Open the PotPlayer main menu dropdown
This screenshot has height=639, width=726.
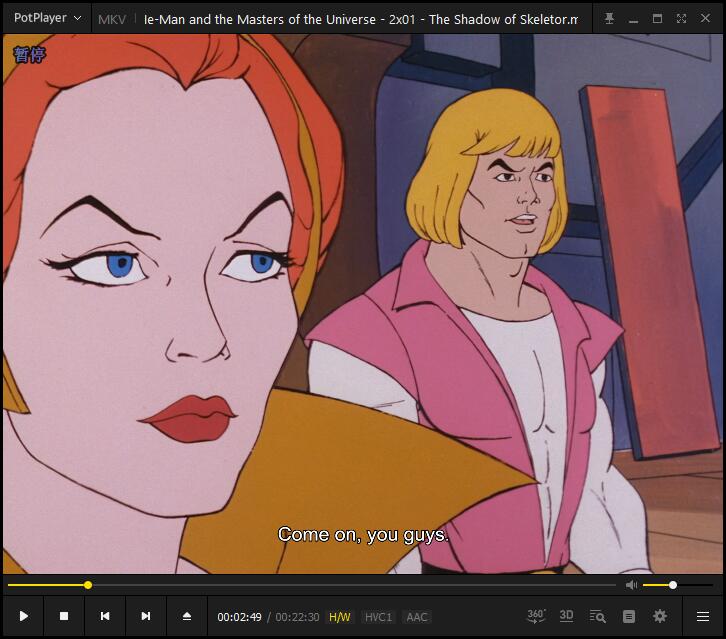click(47, 18)
